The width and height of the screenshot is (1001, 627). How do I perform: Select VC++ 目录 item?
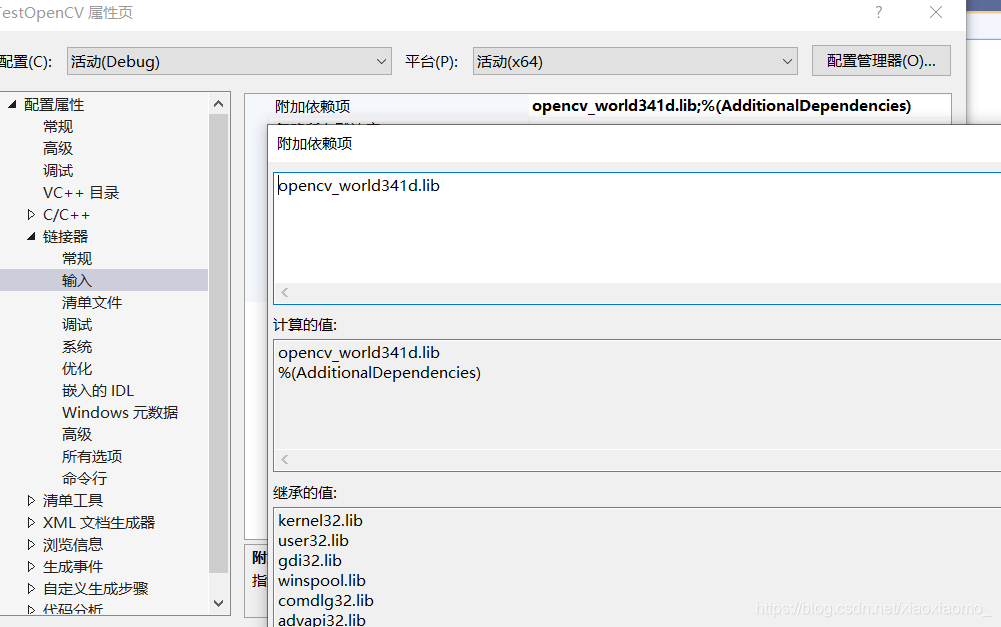[x=81, y=192]
